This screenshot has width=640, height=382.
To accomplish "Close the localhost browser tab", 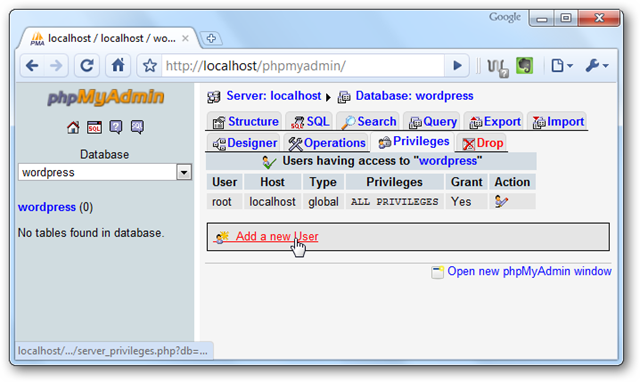I will [x=185, y=38].
